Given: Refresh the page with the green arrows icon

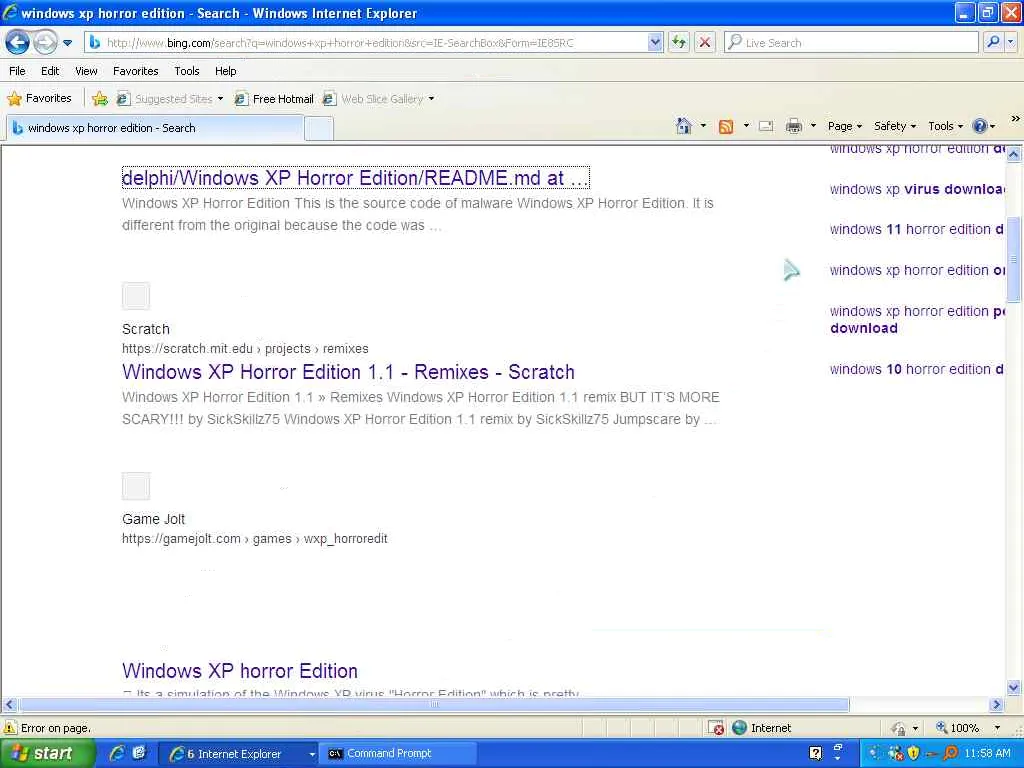Looking at the screenshot, I should pyautogui.click(x=679, y=43).
